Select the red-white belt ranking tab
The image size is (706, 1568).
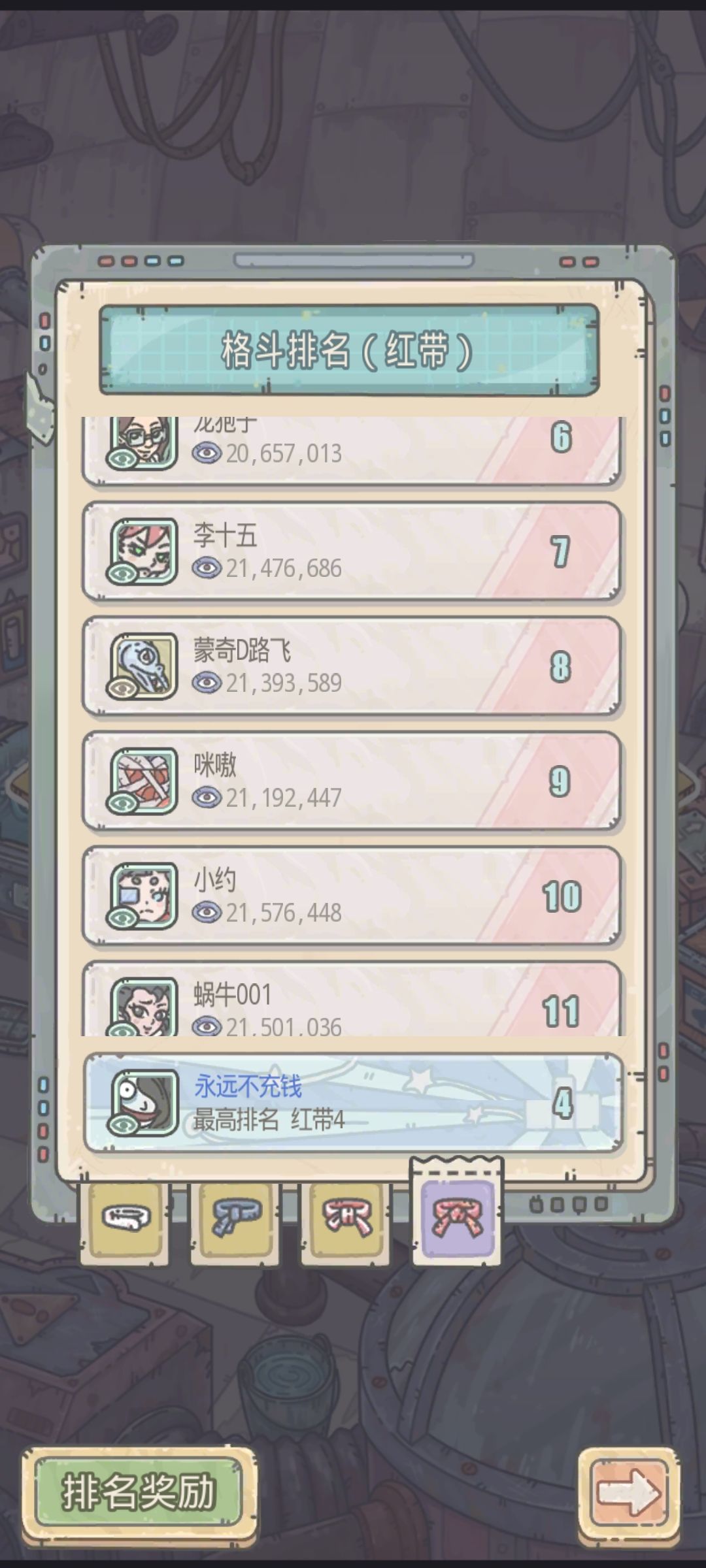[346, 1218]
